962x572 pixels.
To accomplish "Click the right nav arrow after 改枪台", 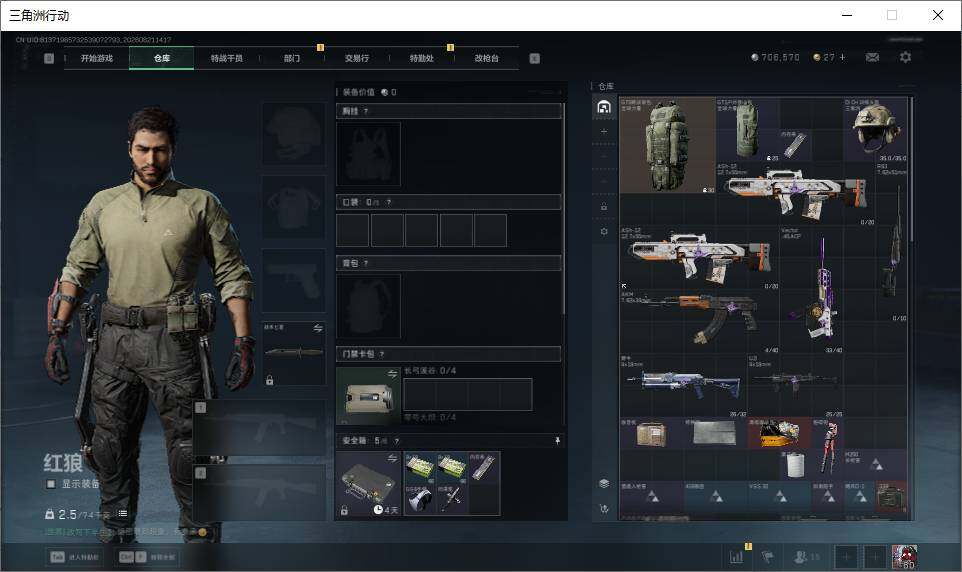I will click(x=534, y=58).
